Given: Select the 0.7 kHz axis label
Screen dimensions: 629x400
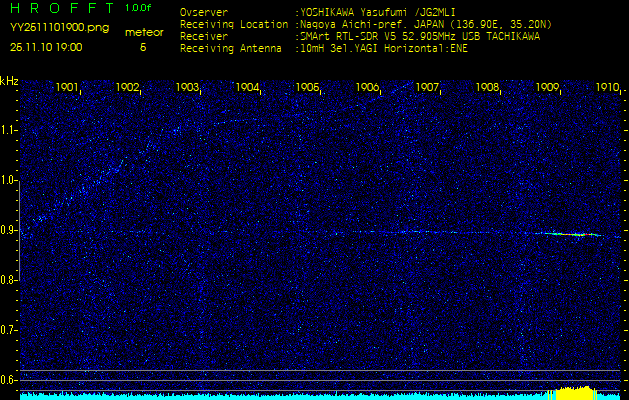Looking at the screenshot, I should click(9, 330).
